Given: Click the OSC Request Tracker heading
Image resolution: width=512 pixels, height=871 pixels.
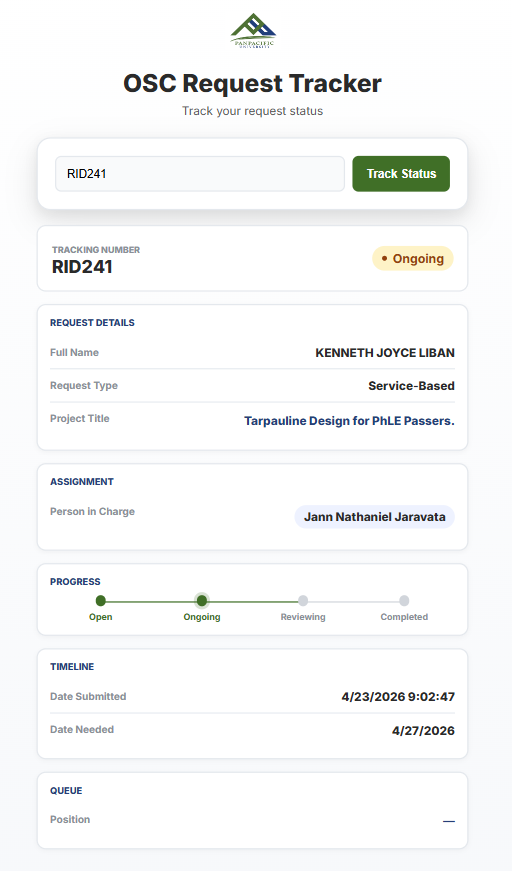Looking at the screenshot, I should coord(253,83).
